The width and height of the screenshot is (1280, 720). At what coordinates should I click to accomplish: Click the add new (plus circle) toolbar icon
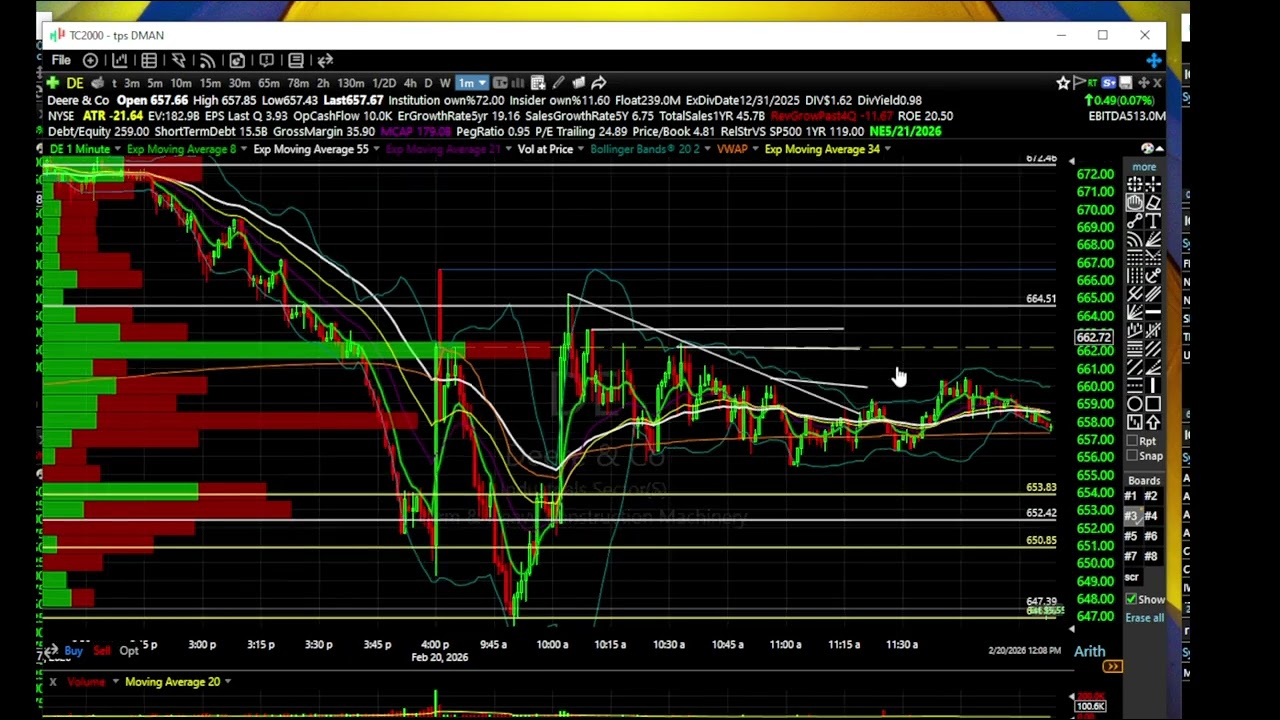tap(90, 60)
